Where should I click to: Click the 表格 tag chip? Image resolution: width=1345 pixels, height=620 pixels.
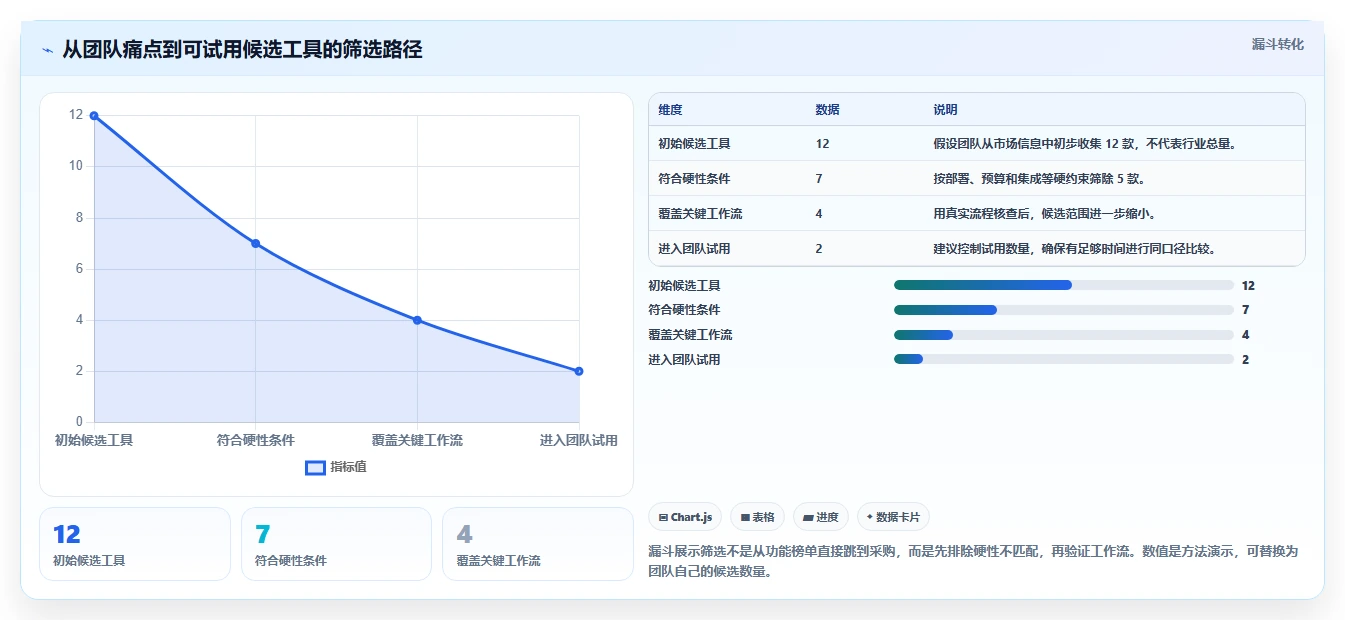[x=758, y=517]
